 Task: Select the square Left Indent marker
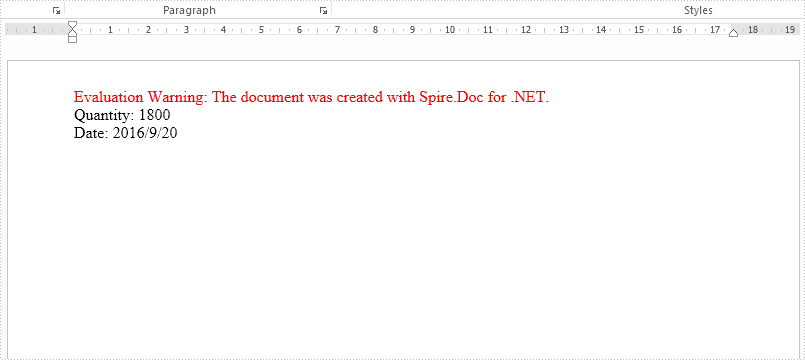click(72, 39)
